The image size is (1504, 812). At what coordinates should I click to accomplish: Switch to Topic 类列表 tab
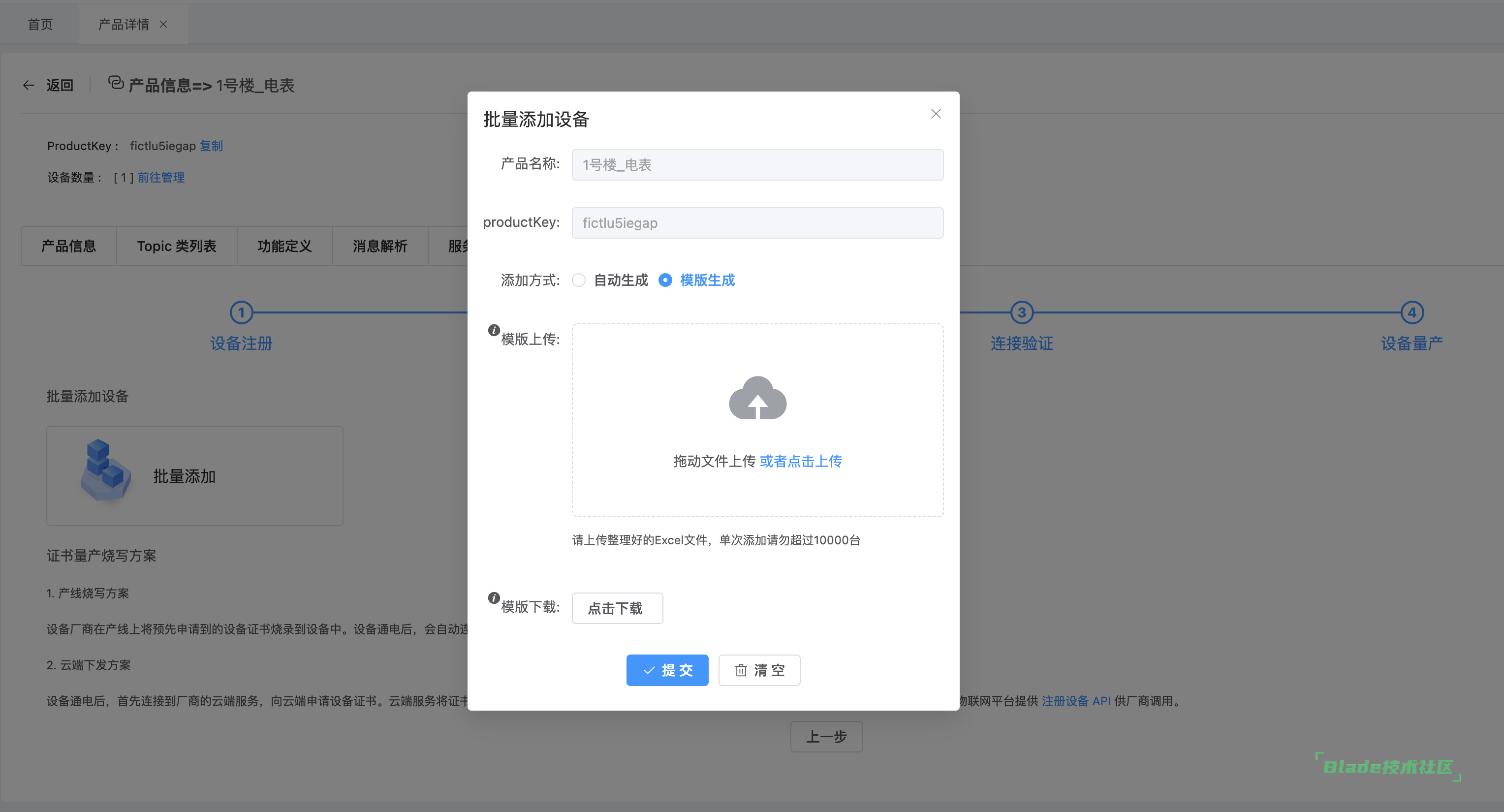(176, 247)
